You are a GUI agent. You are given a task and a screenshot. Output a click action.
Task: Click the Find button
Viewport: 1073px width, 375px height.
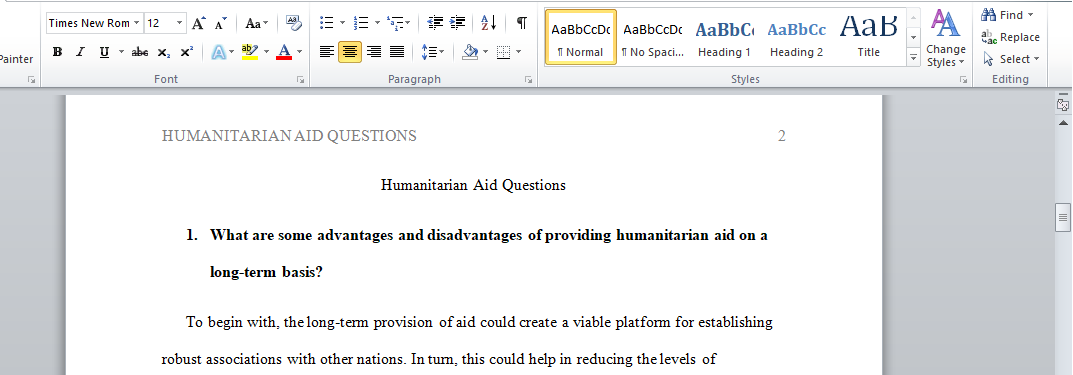coord(1007,15)
